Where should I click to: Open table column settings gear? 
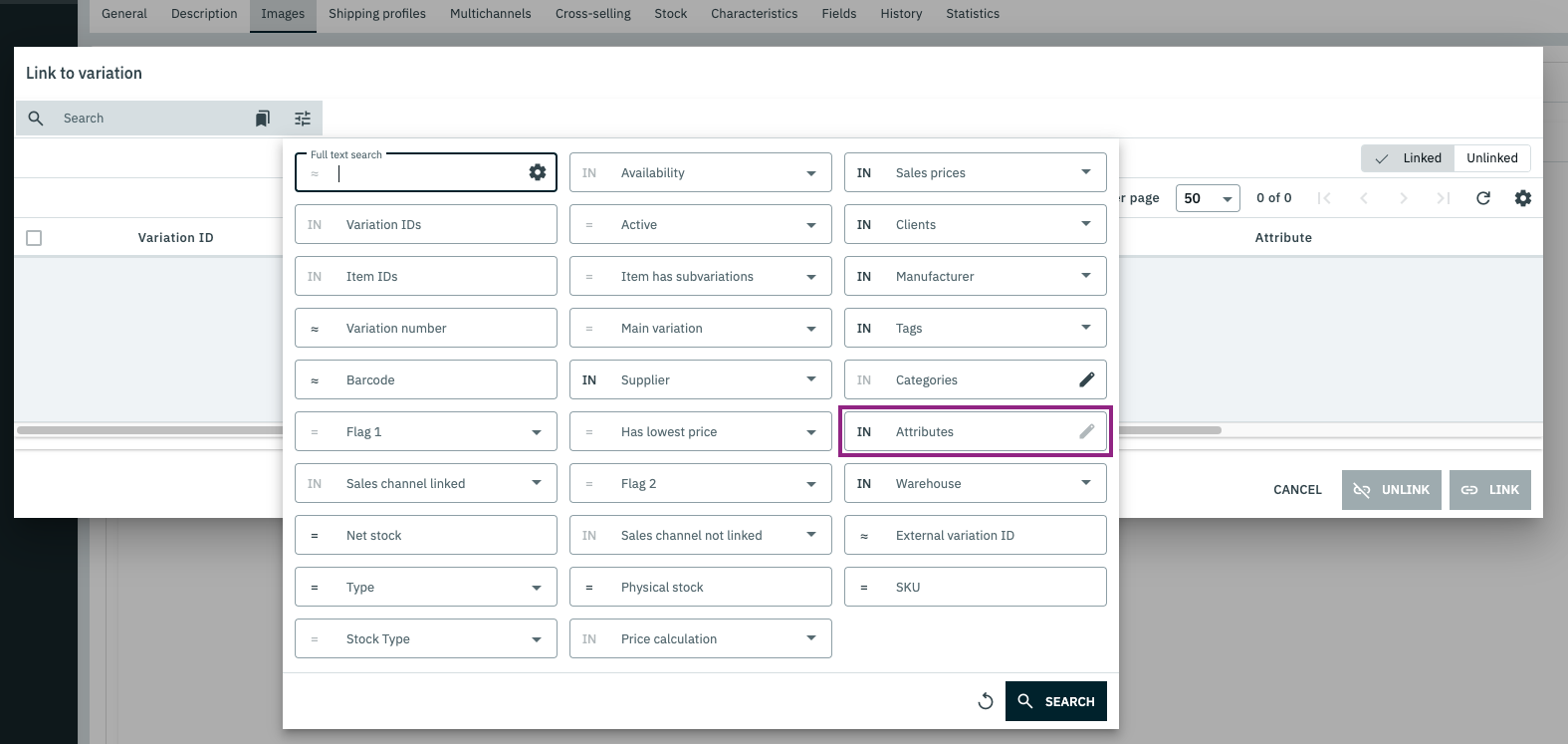pos(1523,198)
